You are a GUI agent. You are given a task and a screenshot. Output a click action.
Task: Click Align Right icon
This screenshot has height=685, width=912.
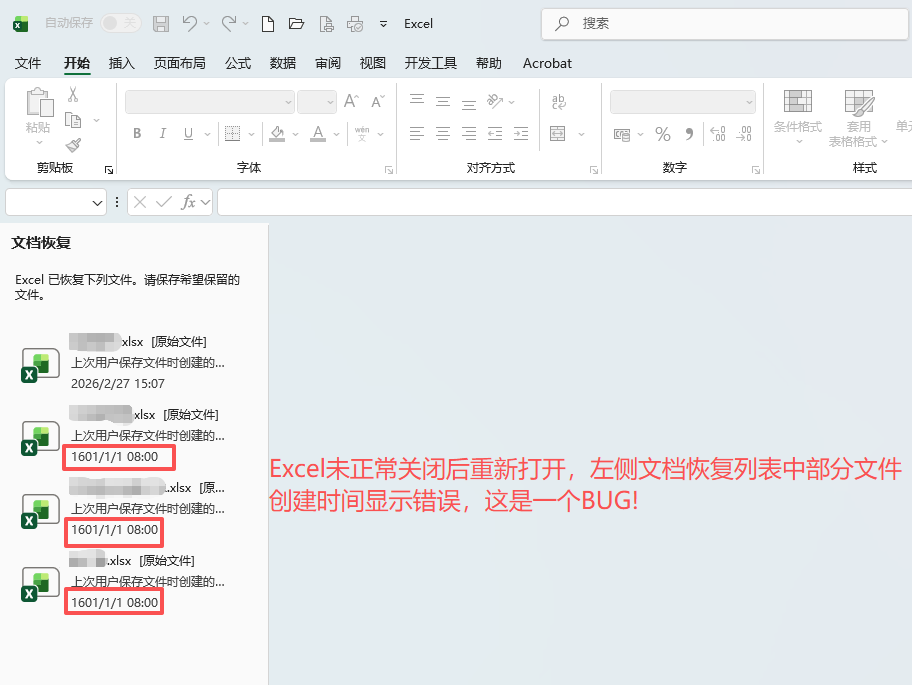[x=469, y=134]
